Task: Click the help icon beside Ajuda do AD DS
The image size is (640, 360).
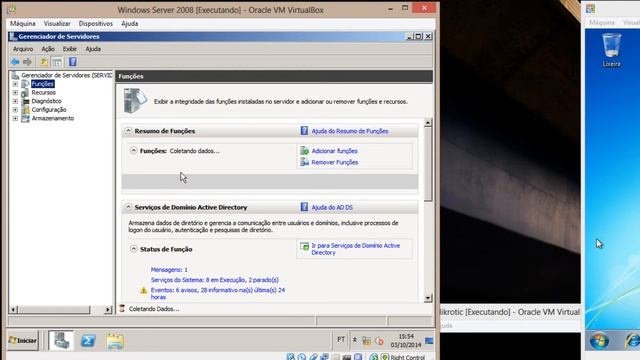Action: (x=304, y=207)
